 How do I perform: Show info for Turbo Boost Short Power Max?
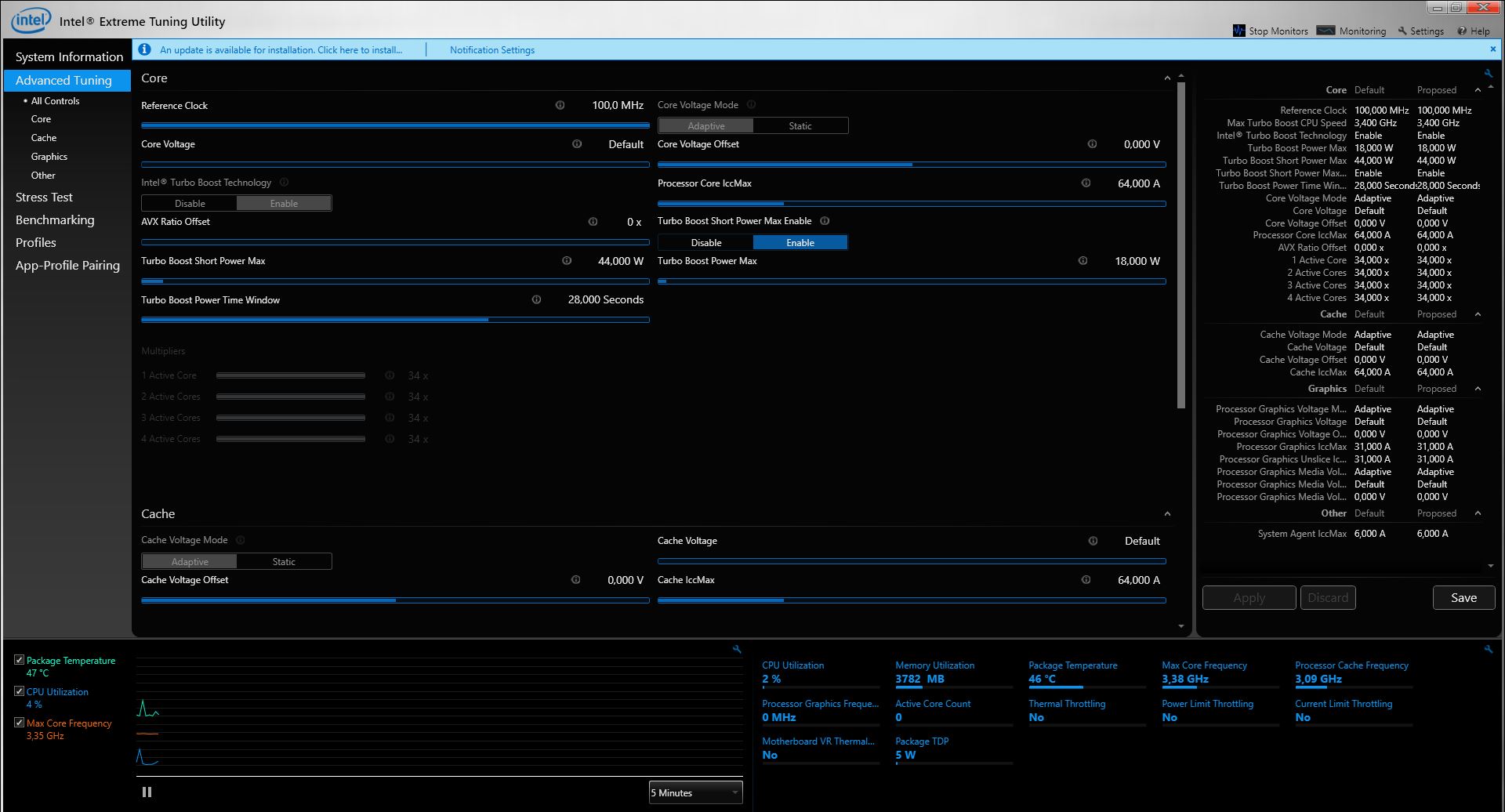567,261
